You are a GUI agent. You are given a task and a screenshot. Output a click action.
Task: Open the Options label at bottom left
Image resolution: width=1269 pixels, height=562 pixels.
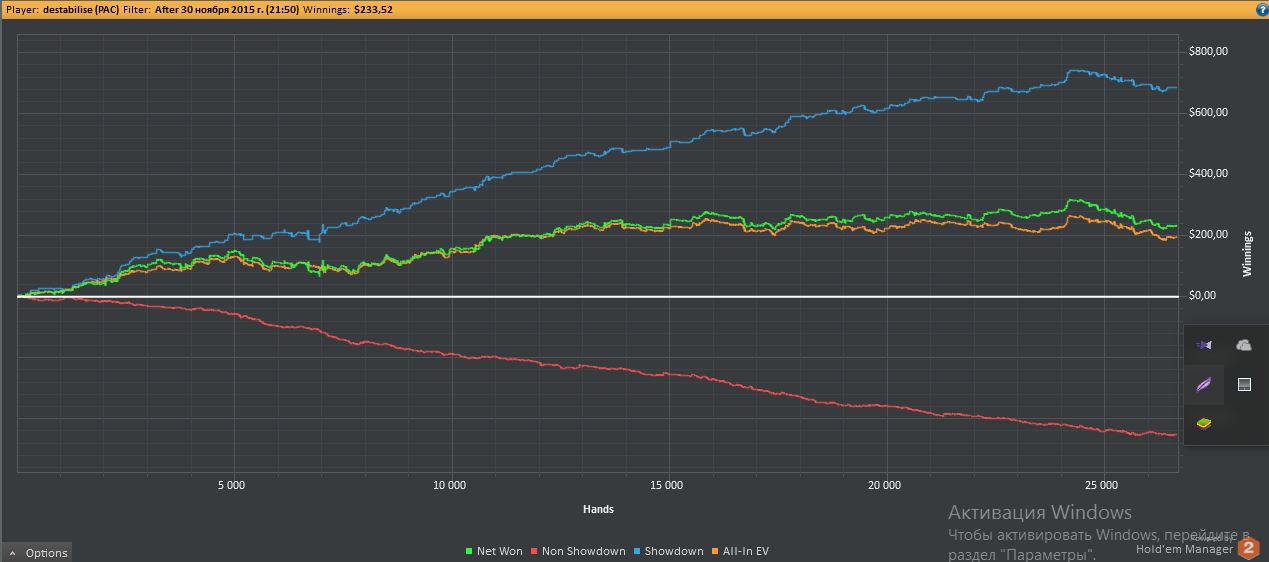pos(47,553)
